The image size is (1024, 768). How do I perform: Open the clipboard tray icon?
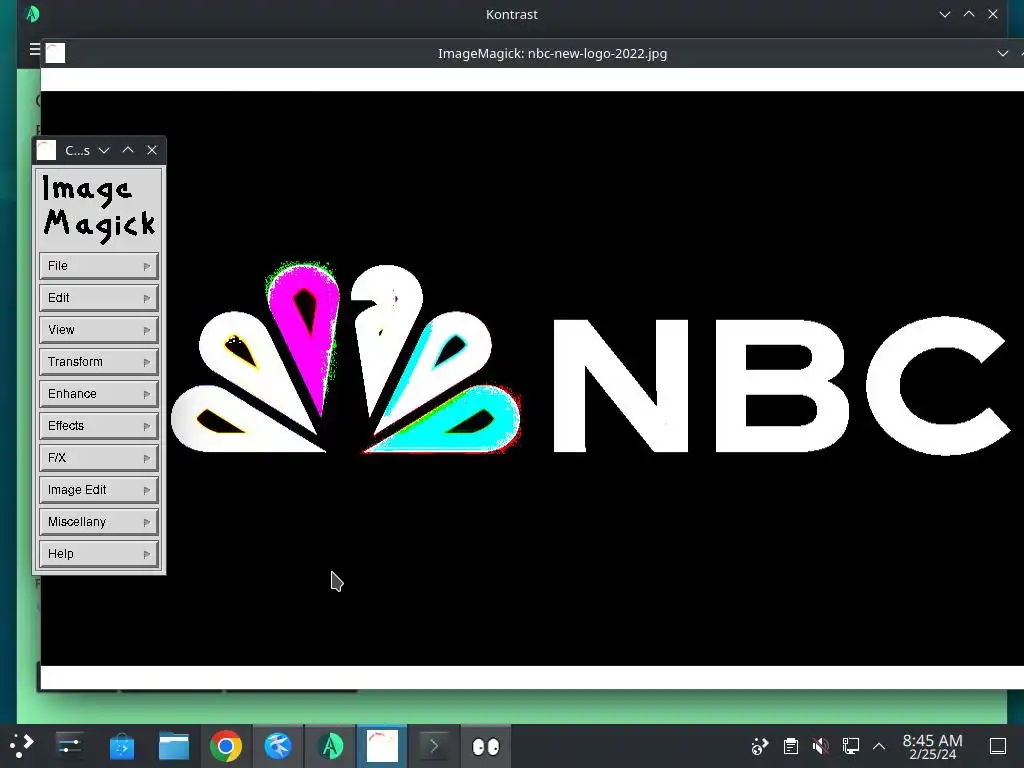[x=791, y=746]
